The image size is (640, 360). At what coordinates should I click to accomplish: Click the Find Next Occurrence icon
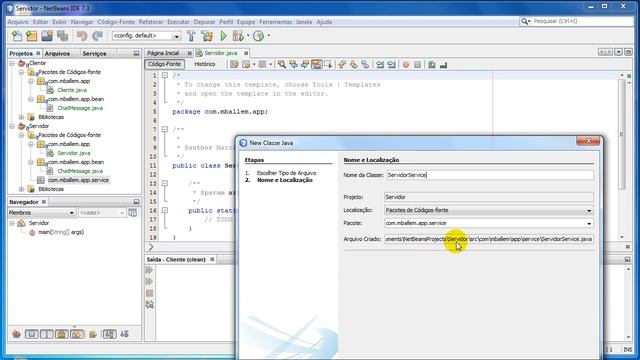click(x=304, y=64)
